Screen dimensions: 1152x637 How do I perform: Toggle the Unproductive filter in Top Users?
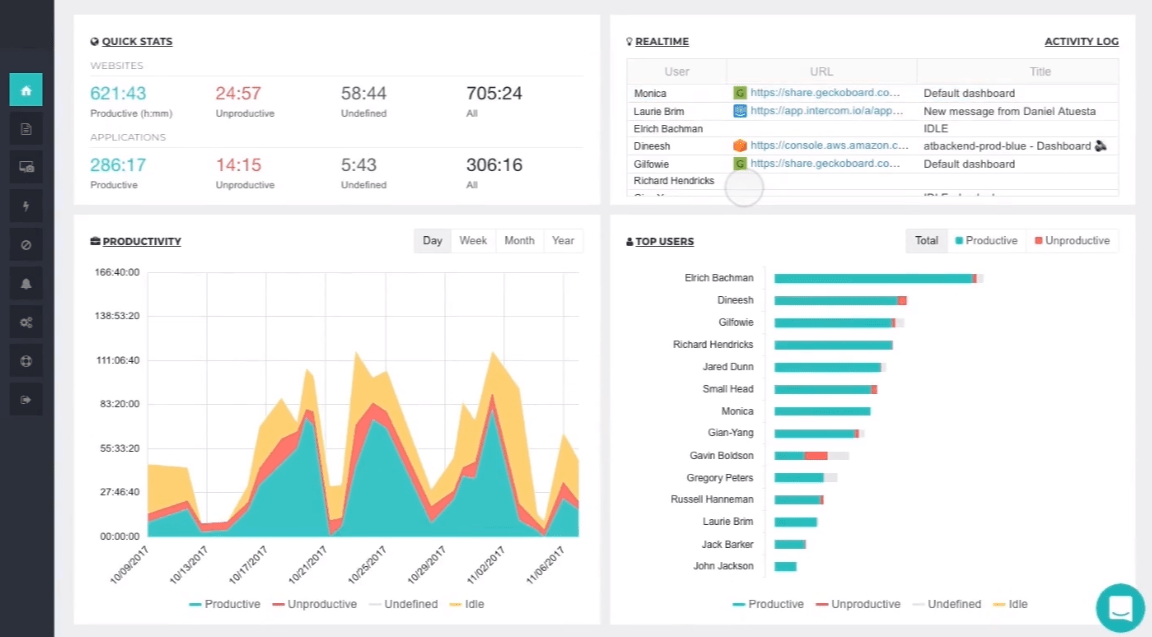click(1072, 241)
